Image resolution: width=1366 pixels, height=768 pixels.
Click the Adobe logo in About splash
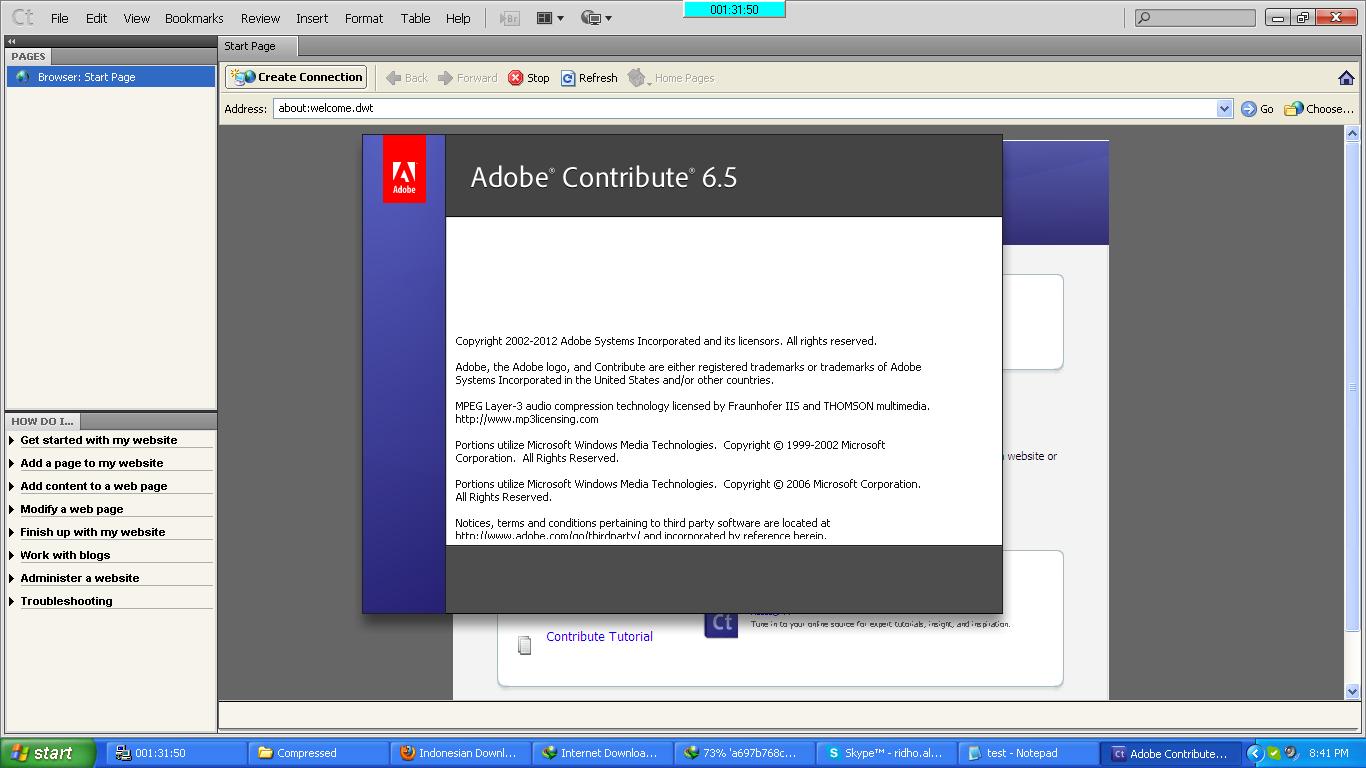tap(404, 169)
